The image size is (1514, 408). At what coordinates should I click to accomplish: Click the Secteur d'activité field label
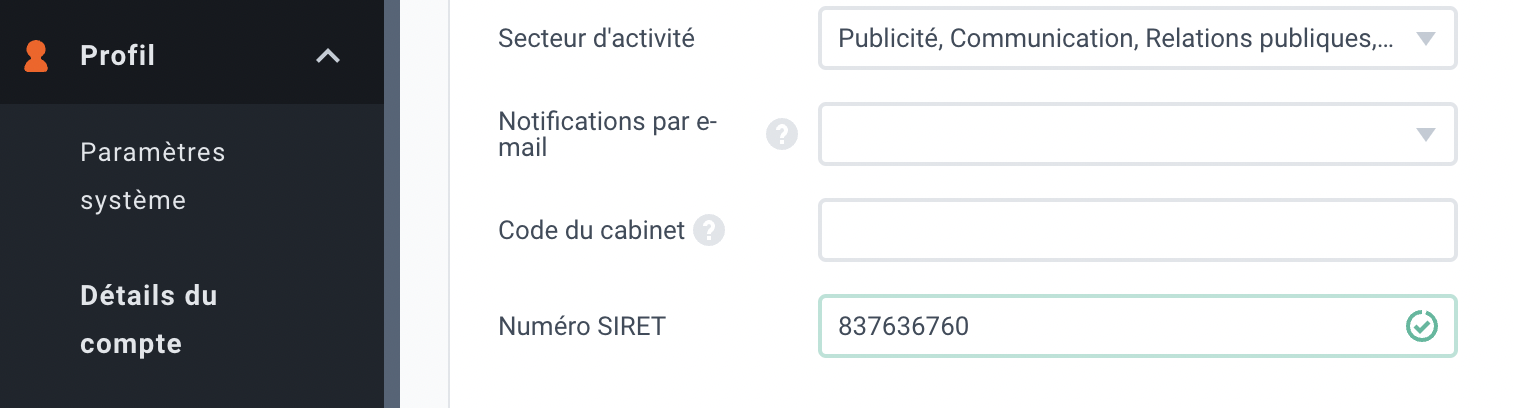pos(596,39)
